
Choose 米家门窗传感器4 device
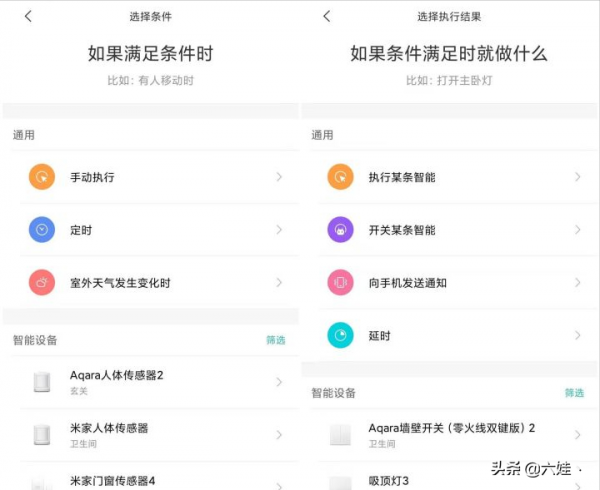[159, 476]
